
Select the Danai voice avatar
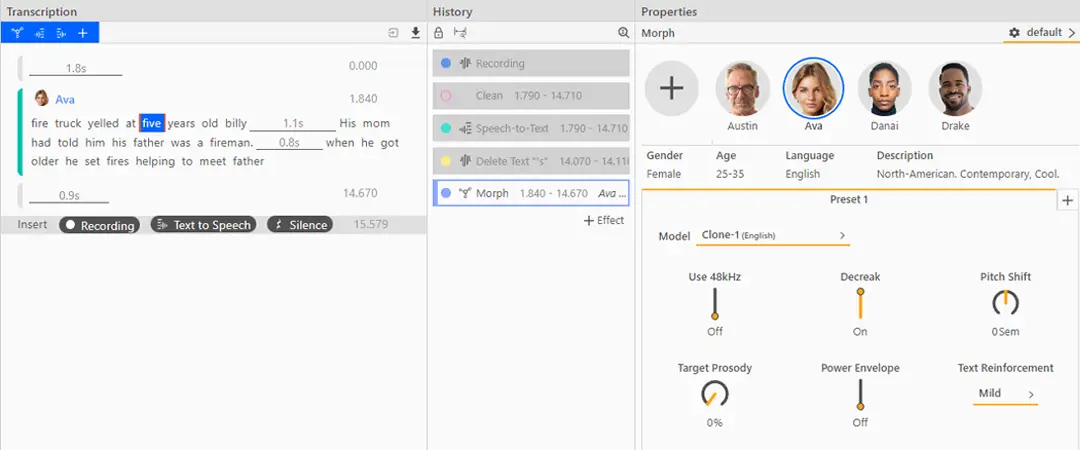click(884, 88)
